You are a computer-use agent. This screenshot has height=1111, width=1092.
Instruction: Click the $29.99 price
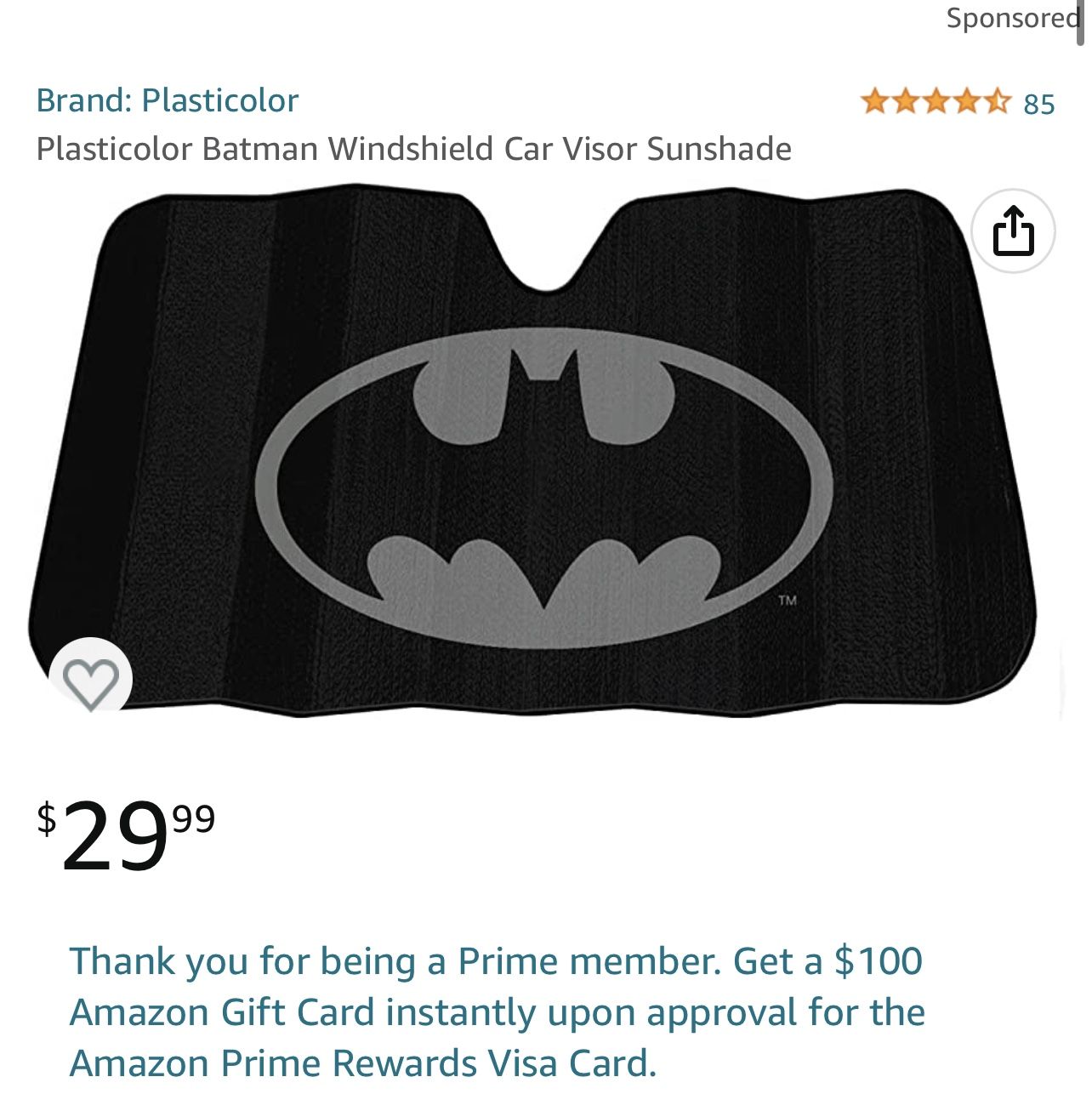pos(126,835)
